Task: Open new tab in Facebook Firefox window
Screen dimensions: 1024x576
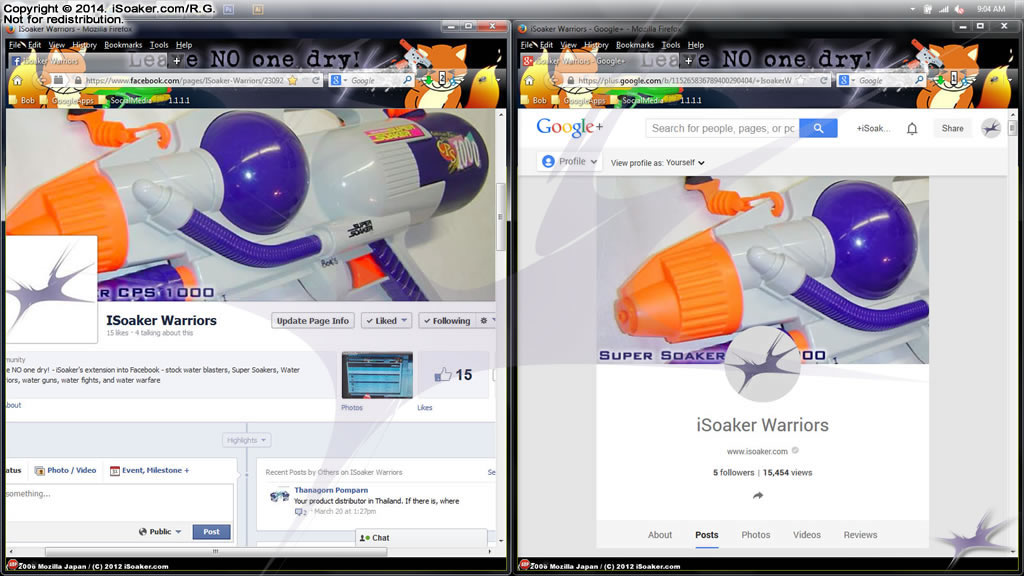Action: (176, 61)
